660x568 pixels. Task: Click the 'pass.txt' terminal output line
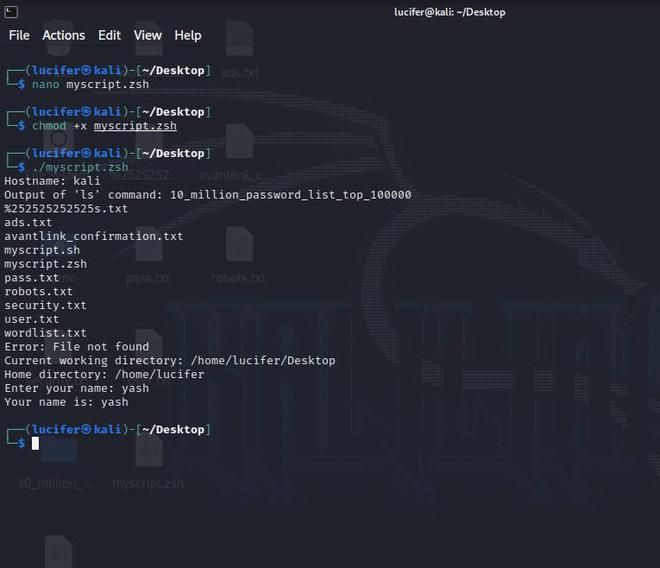tap(32, 278)
